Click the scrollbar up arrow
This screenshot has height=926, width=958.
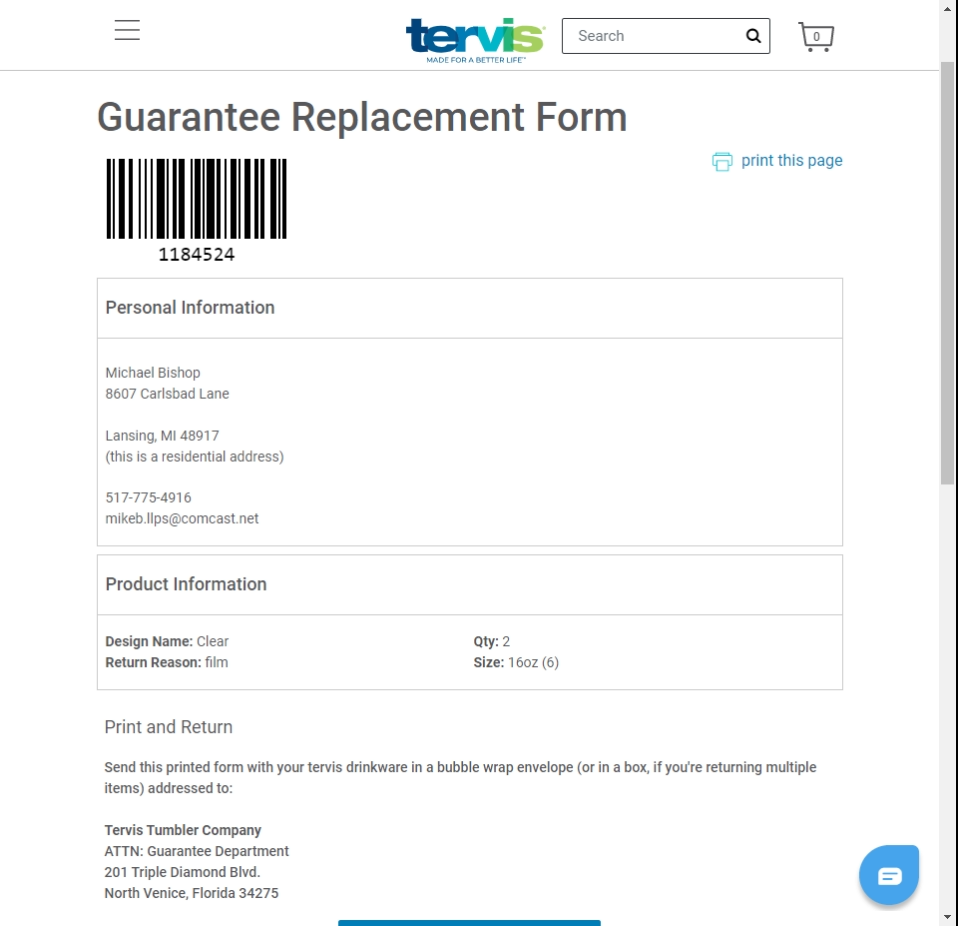948,10
